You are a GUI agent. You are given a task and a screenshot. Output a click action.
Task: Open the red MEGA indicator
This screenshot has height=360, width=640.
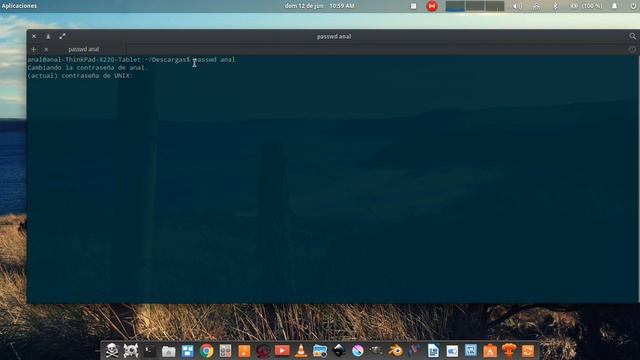432,6
